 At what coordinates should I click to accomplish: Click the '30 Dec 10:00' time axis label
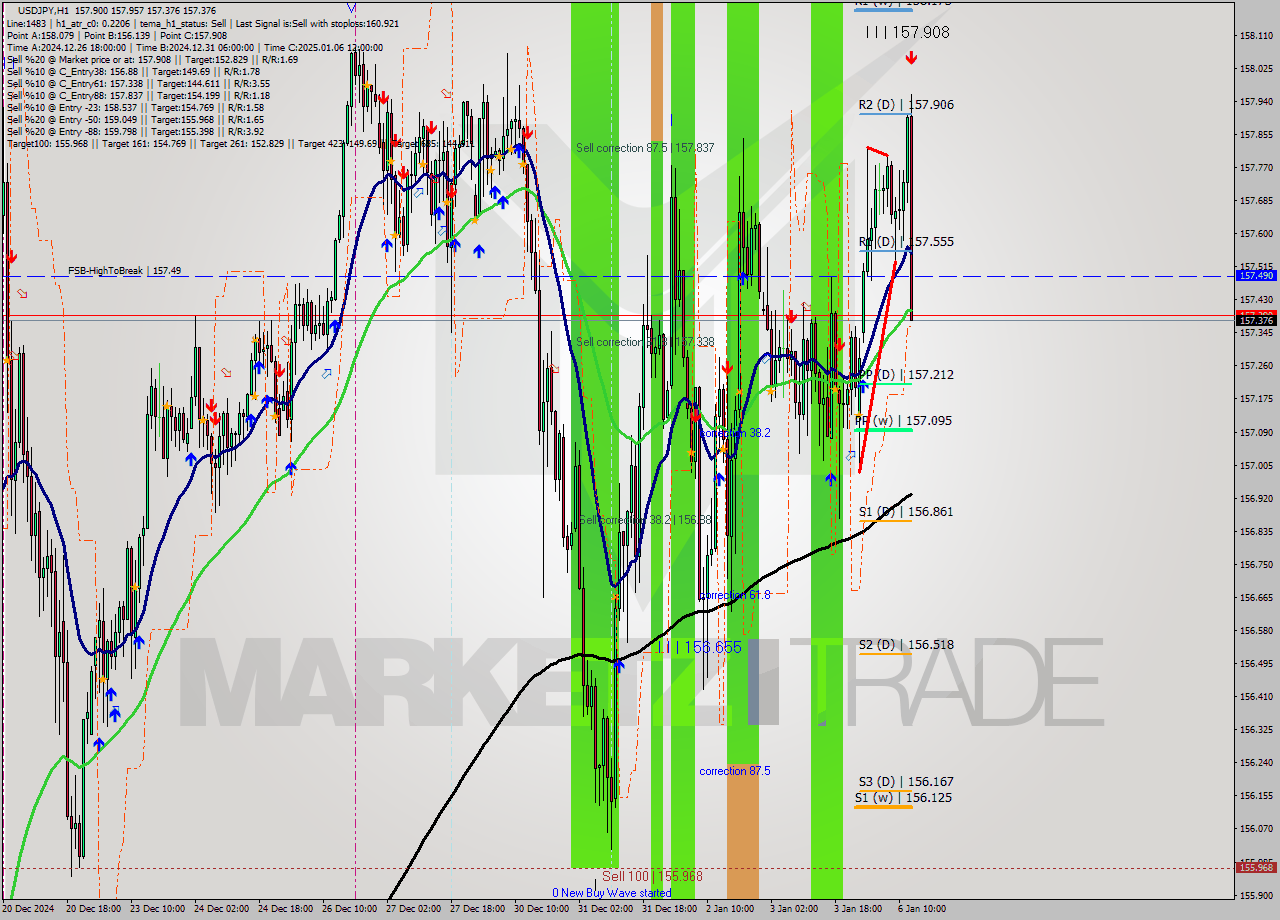542,909
